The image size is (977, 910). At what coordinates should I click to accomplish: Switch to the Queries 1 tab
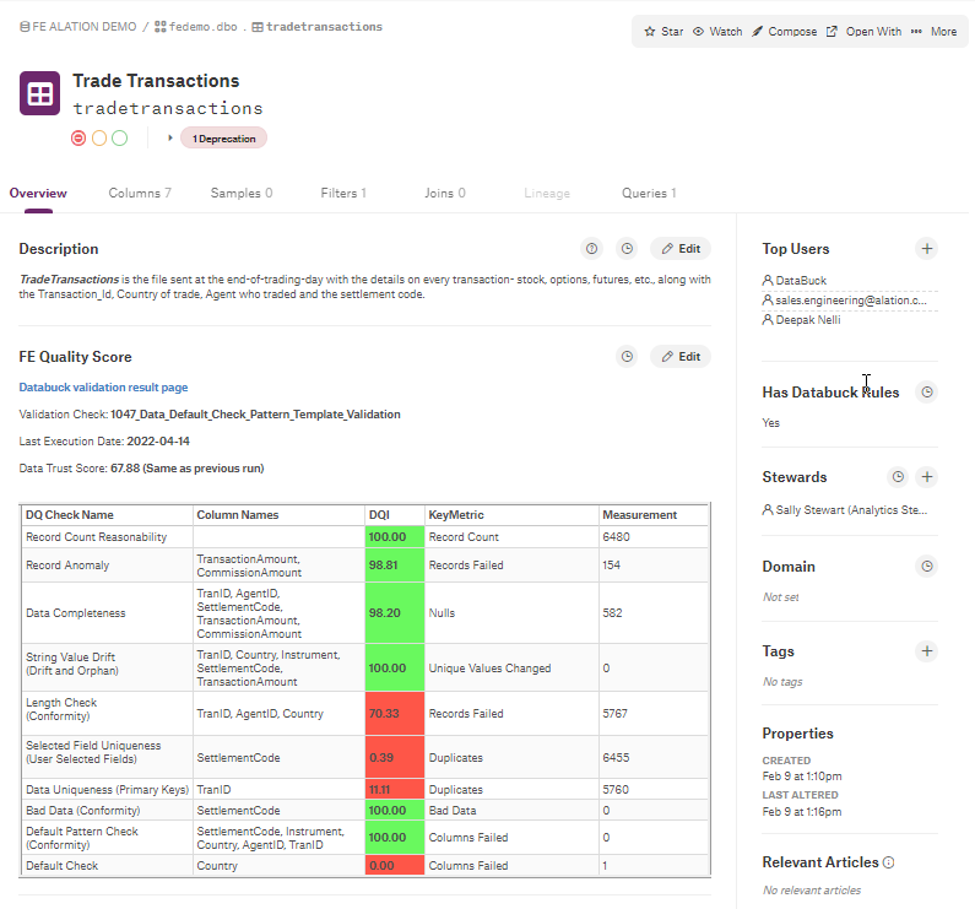coord(649,193)
